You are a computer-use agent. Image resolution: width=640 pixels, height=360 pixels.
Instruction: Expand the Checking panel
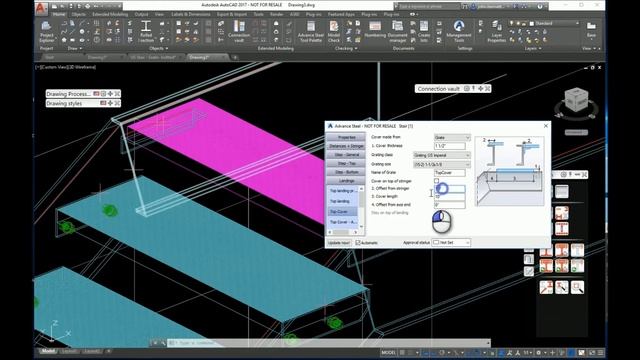[x=346, y=48]
